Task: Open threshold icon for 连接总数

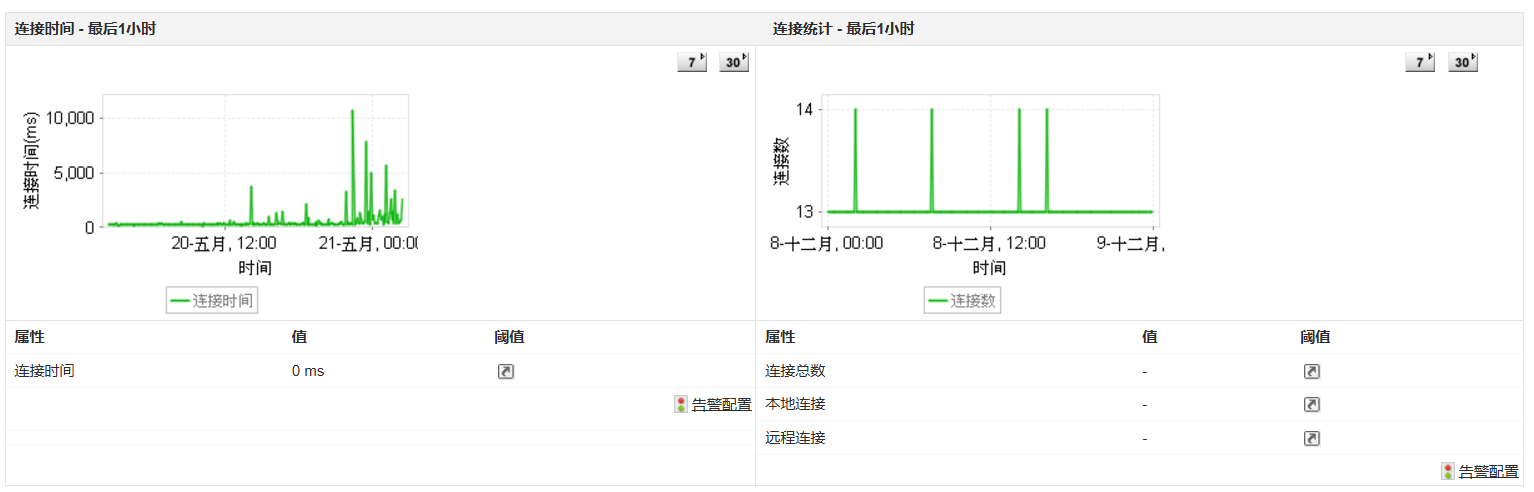Action: pos(1311,372)
